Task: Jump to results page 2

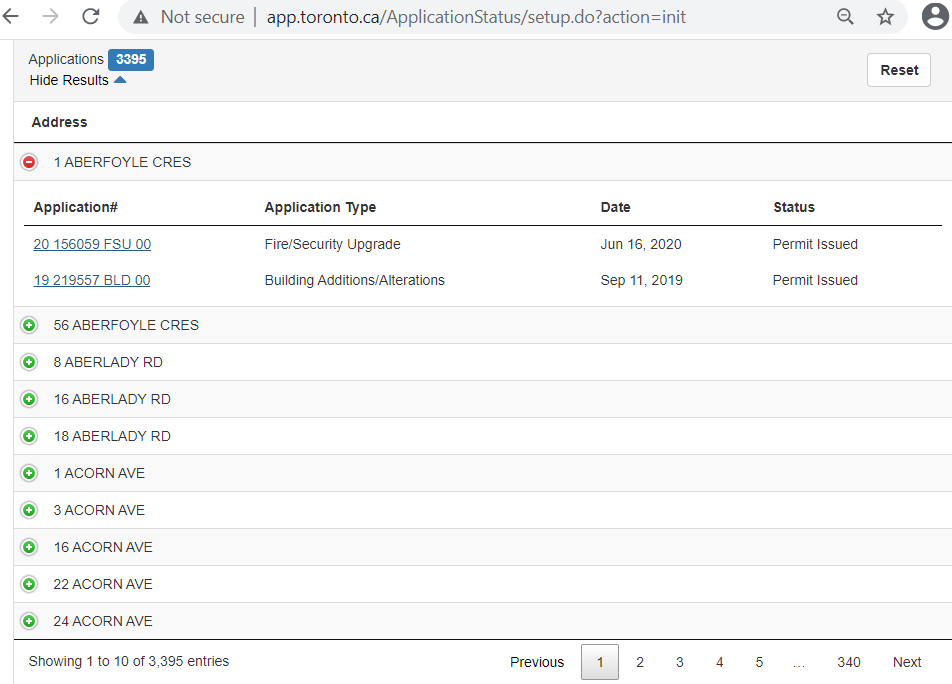Action: point(640,662)
